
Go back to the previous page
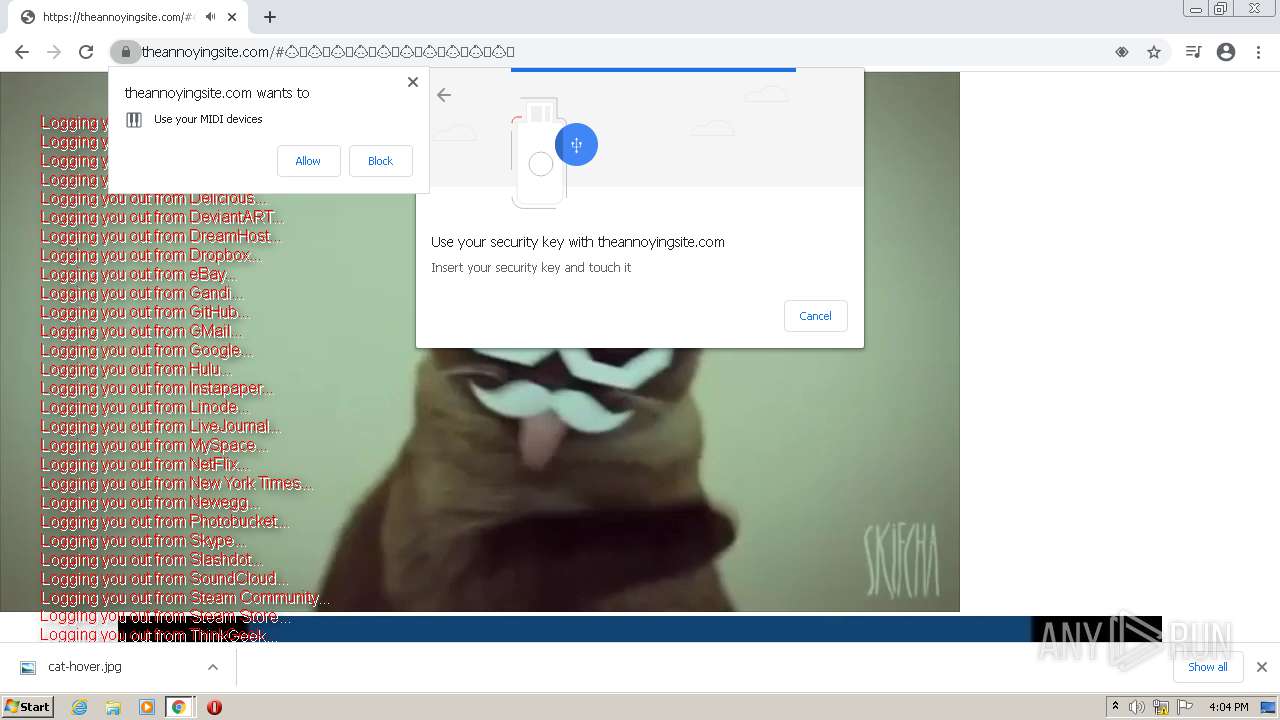22,52
